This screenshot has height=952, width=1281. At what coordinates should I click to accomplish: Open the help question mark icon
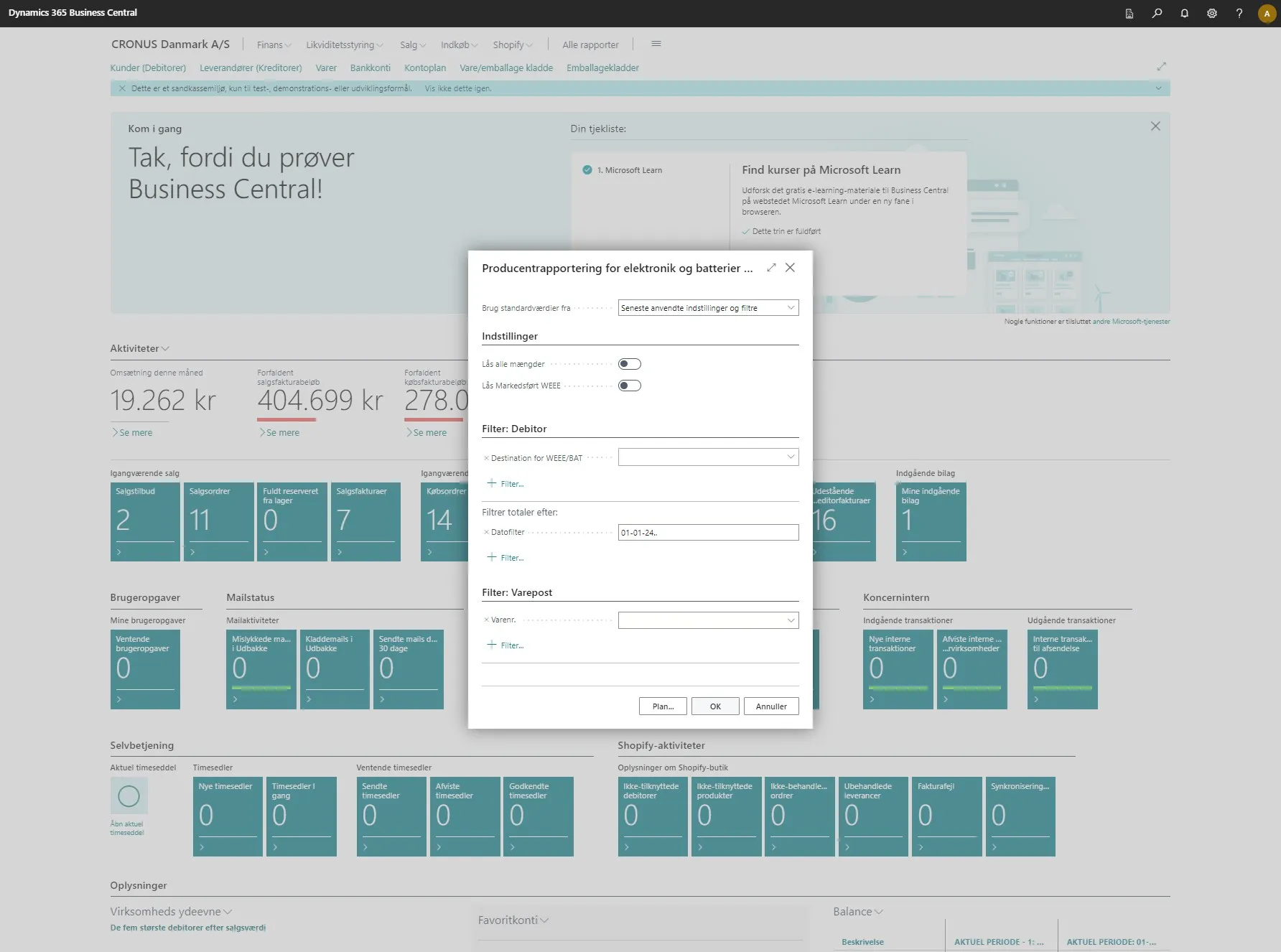[x=1239, y=13]
